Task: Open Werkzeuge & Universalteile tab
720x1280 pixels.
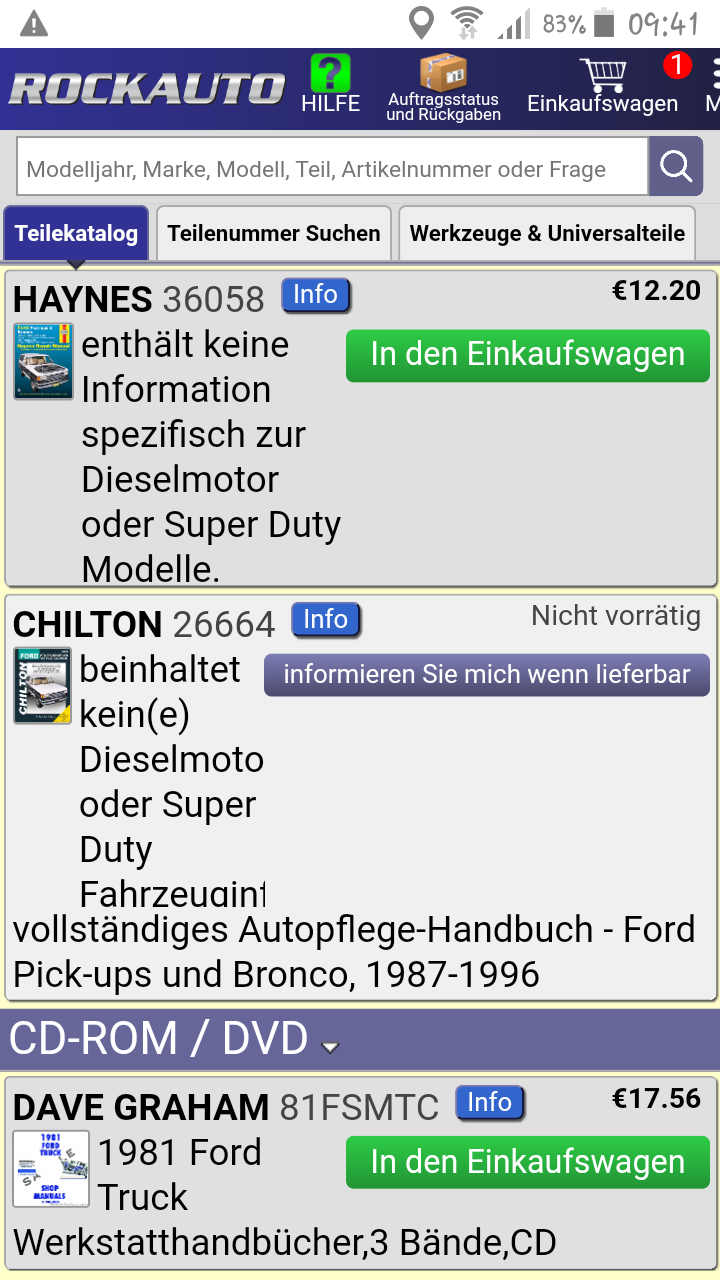Action: [x=547, y=234]
